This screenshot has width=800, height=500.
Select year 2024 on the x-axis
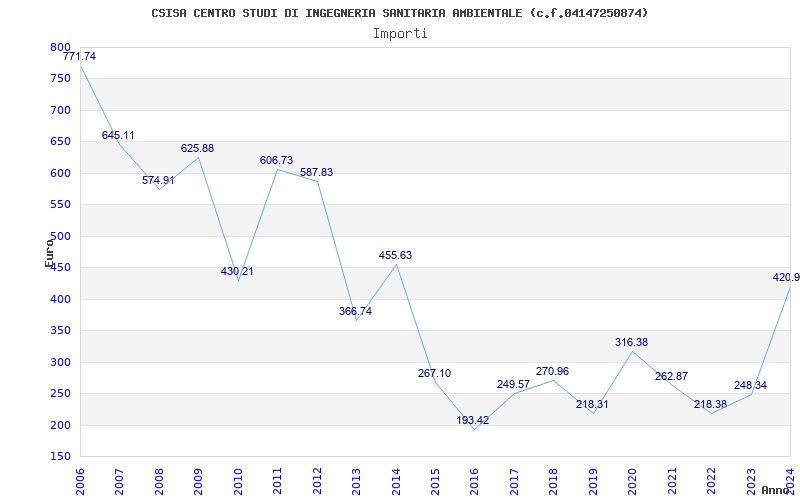[790, 481]
